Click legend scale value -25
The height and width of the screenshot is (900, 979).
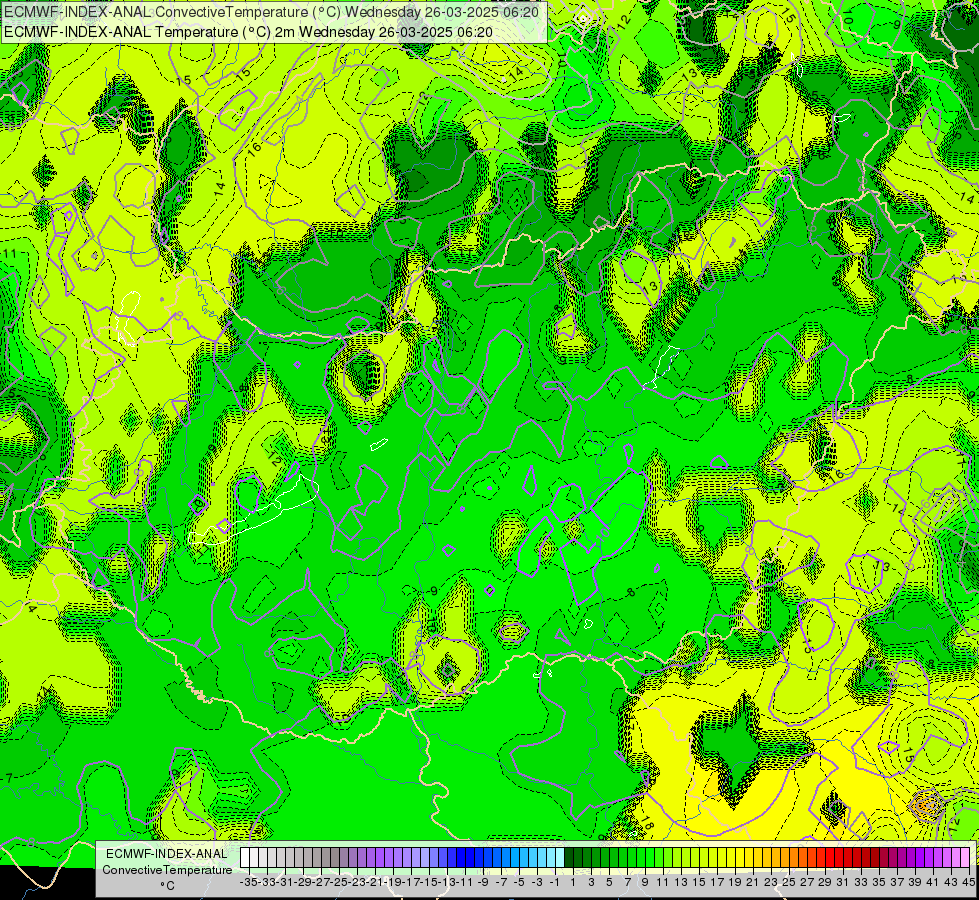[x=339, y=882]
